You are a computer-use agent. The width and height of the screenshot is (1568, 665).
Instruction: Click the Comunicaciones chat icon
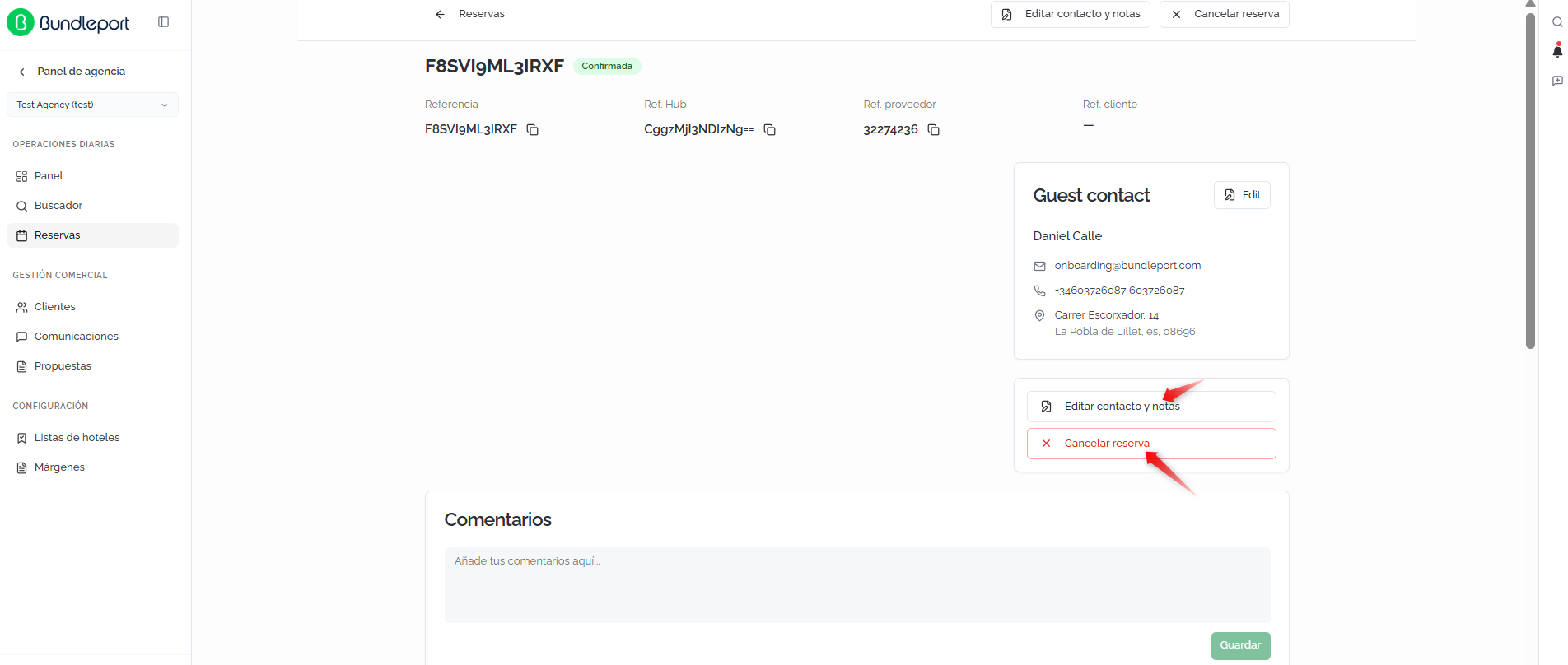pyautogui.click(x=22, y=337)
